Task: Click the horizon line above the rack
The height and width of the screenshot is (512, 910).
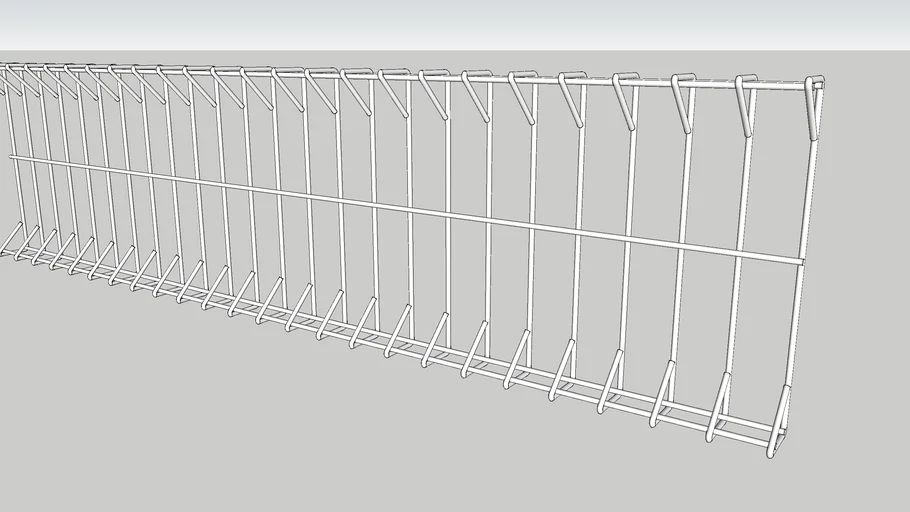Action: (x=450, y=50)
